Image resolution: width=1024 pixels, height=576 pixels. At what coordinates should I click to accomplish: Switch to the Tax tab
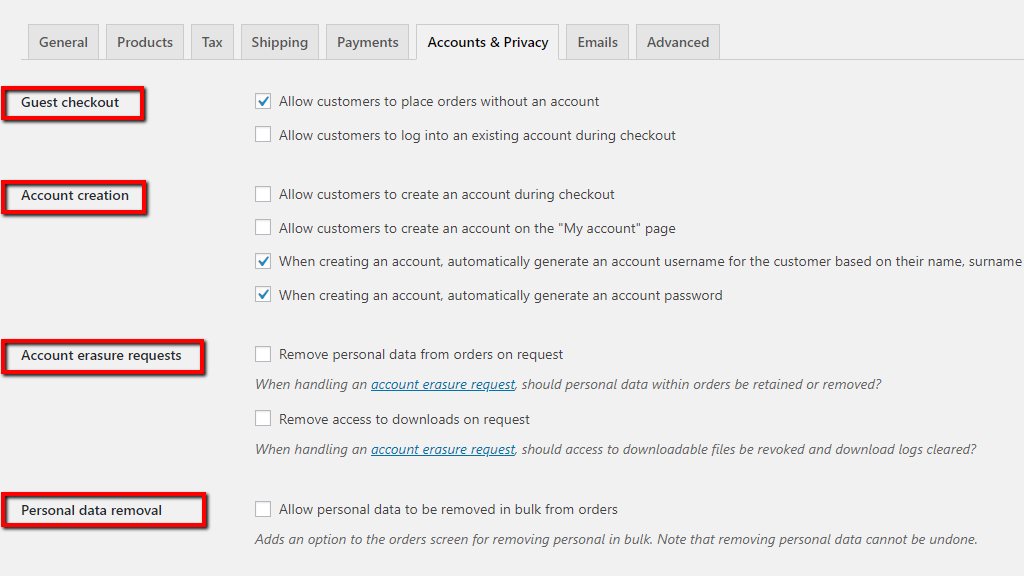point(212,42)
